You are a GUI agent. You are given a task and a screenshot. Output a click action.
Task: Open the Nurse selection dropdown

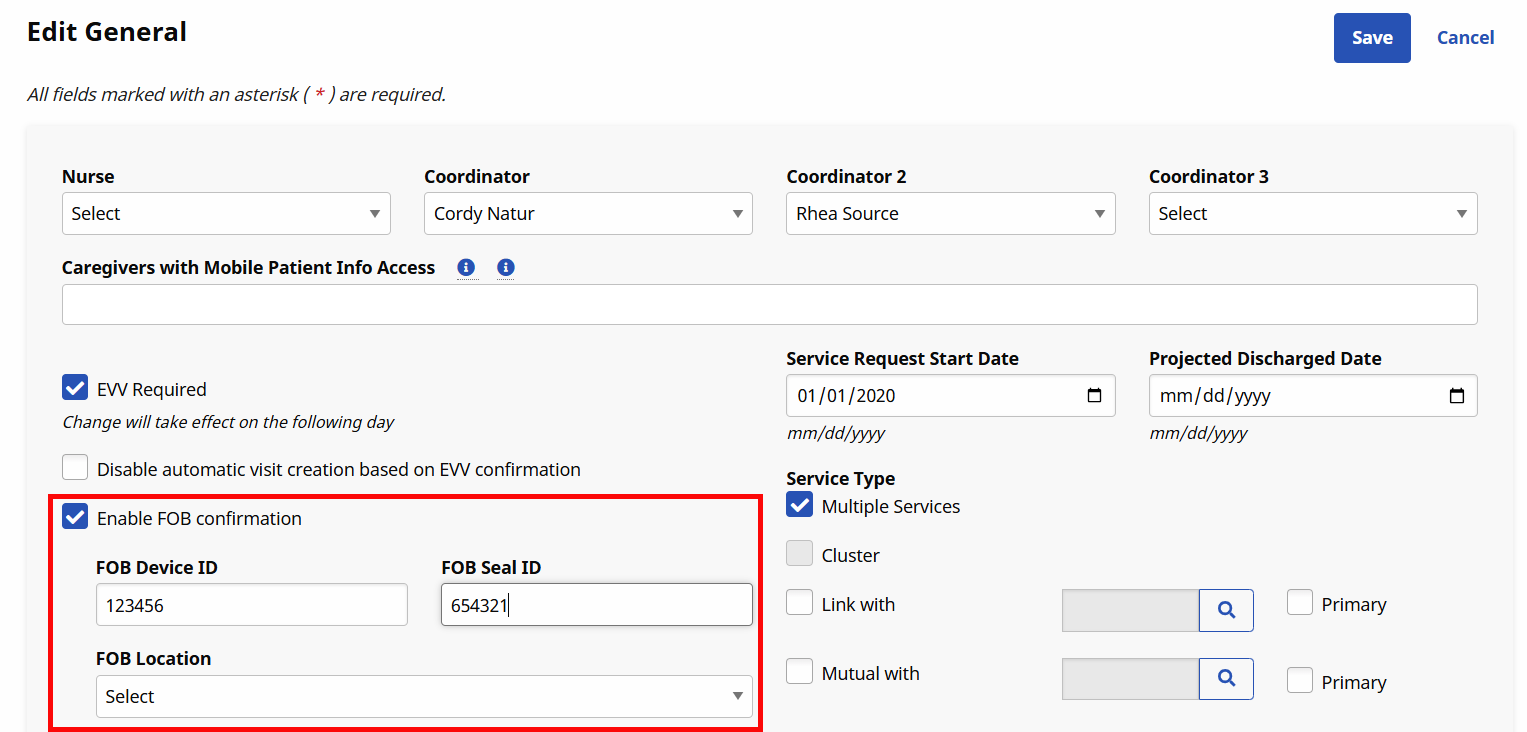point(225,213)
